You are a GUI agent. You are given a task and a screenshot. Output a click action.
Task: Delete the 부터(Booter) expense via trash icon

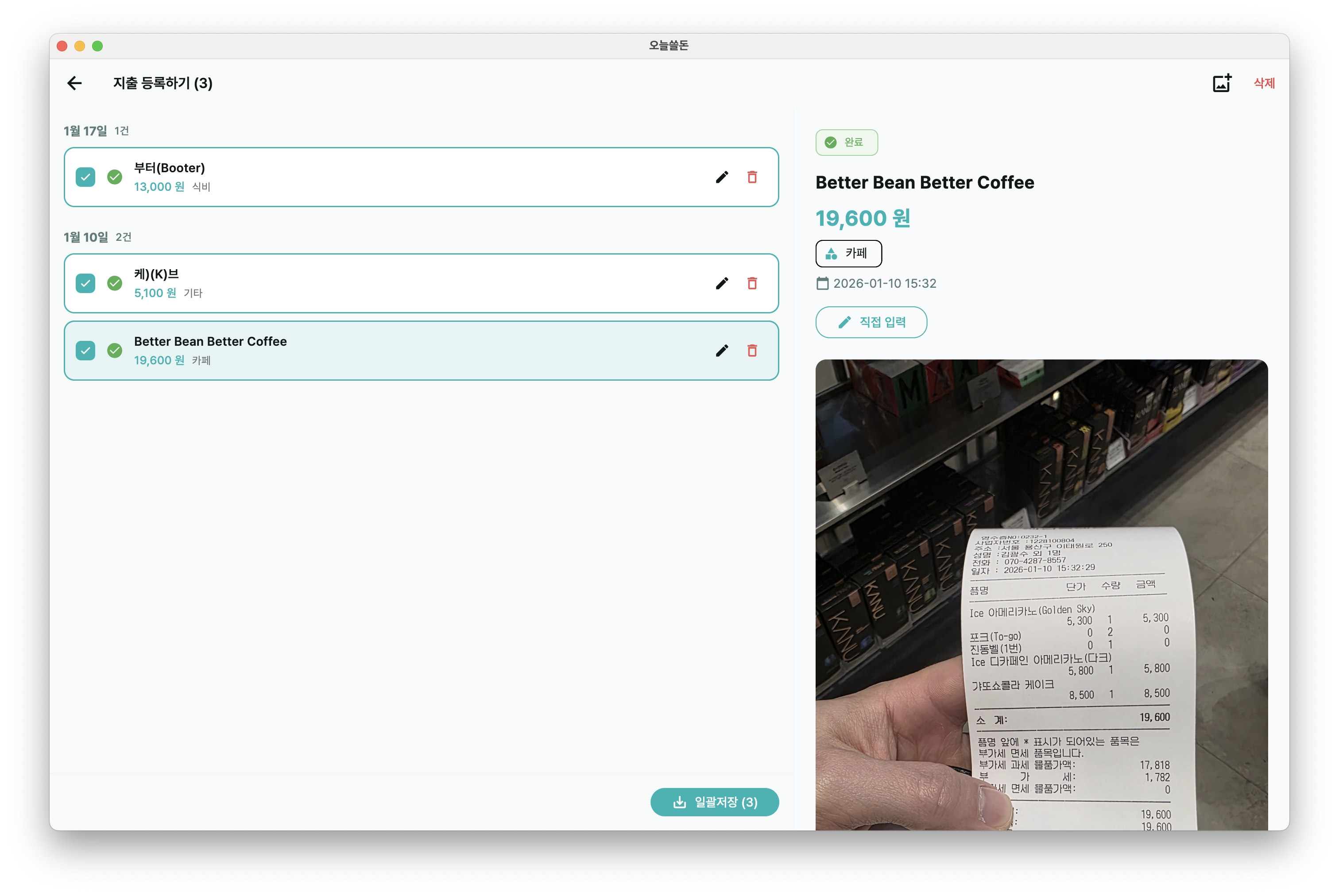(x=752, y=177)
